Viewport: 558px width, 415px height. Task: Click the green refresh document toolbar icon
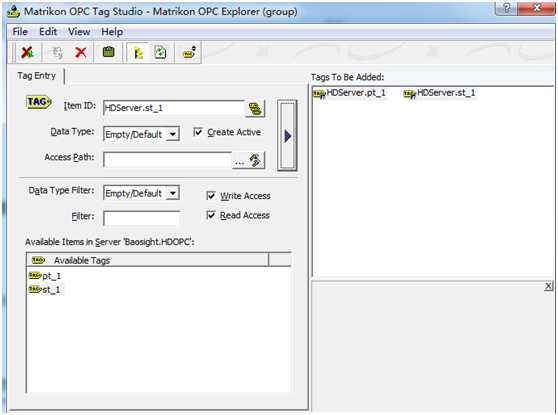click(160, 53)
